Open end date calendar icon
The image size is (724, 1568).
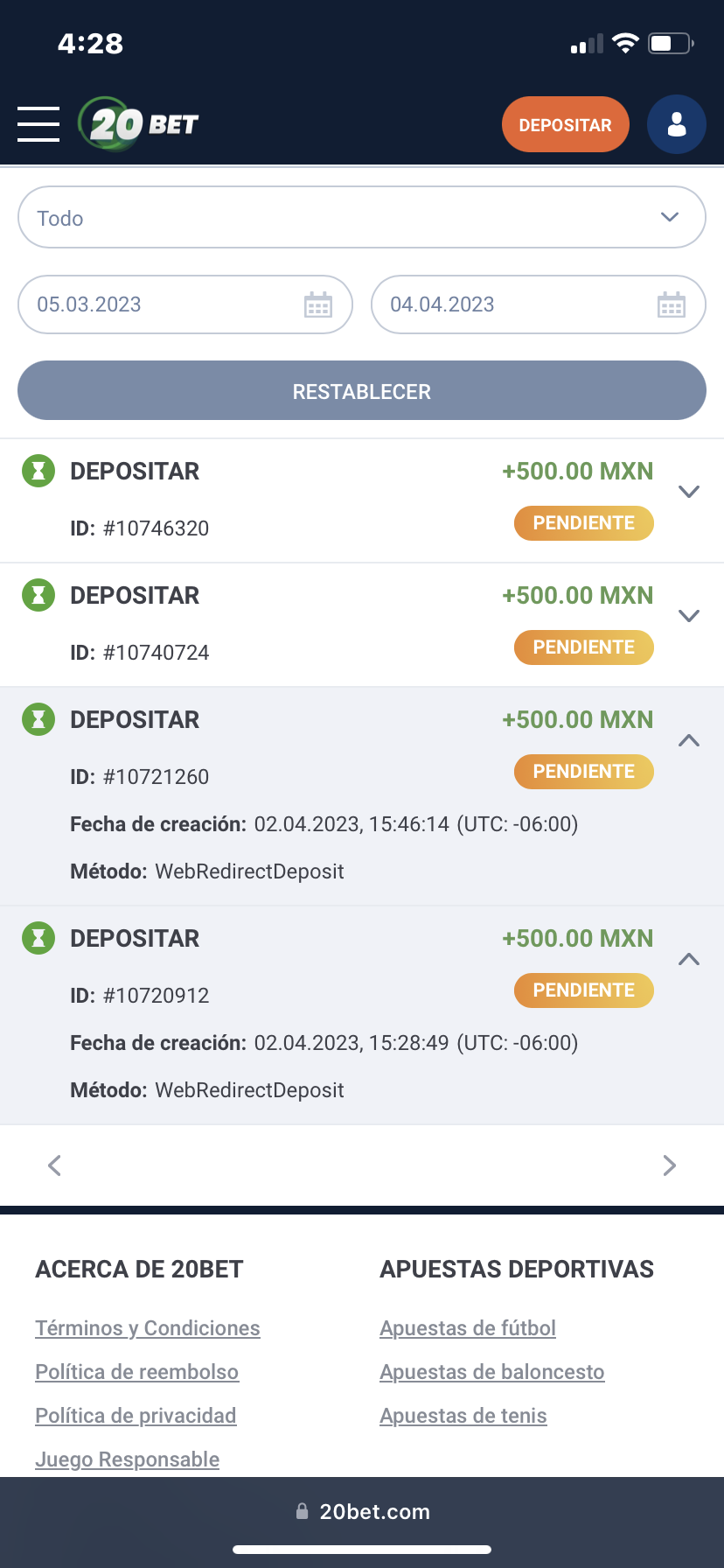[672, 305]
